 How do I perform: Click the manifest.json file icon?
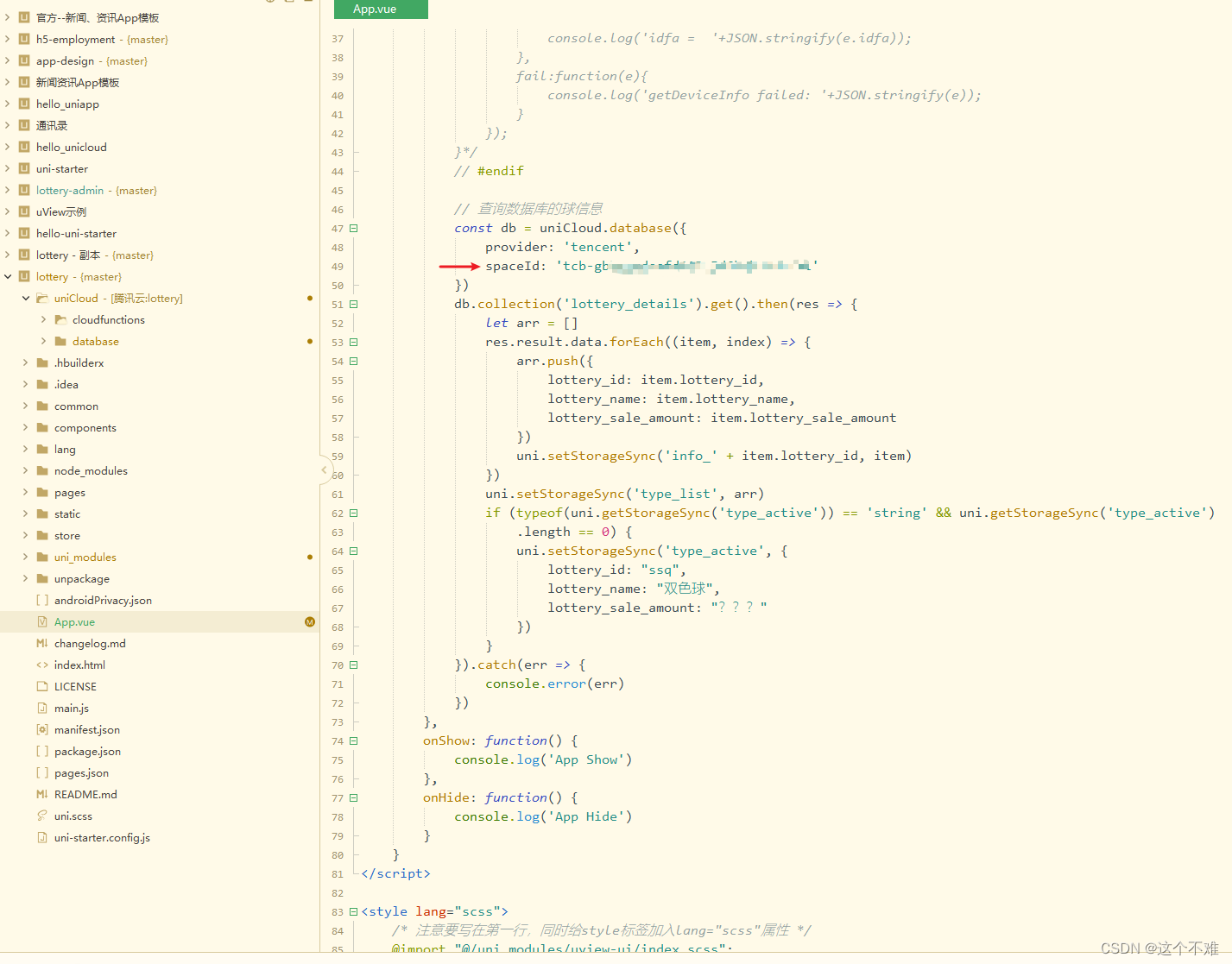[42, 729]
